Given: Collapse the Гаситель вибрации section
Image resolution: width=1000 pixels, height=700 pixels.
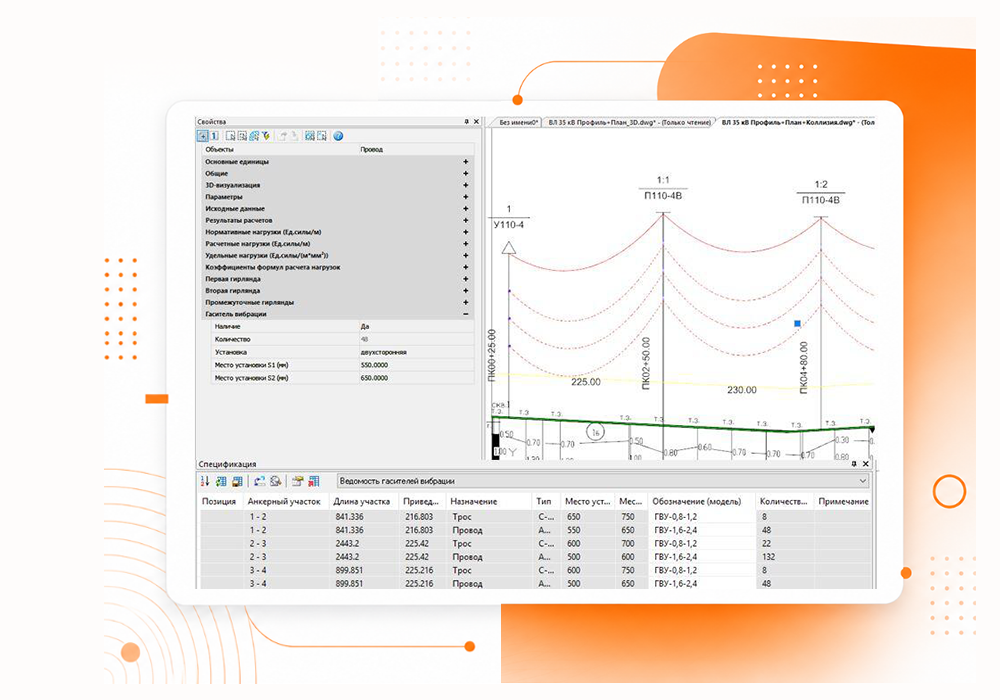Looking at the screenshot, I should 466,314.
